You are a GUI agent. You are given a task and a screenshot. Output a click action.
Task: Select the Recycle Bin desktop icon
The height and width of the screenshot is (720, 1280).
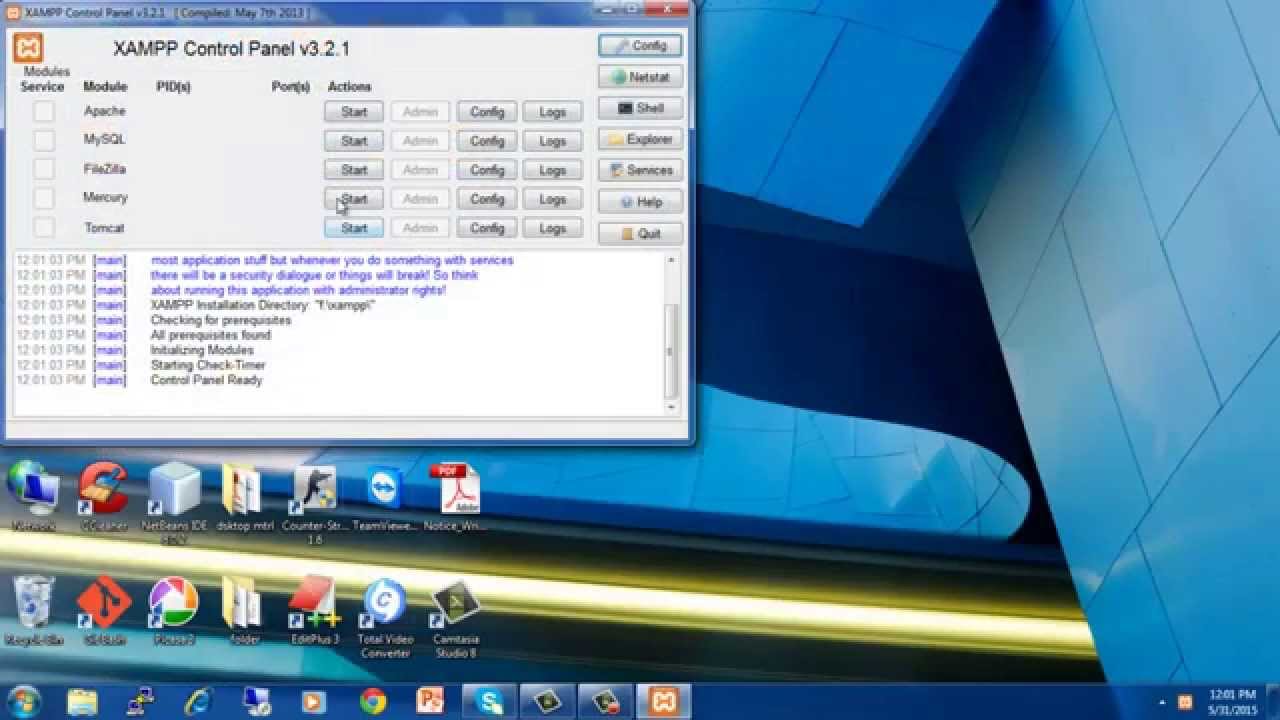point(33,610)
